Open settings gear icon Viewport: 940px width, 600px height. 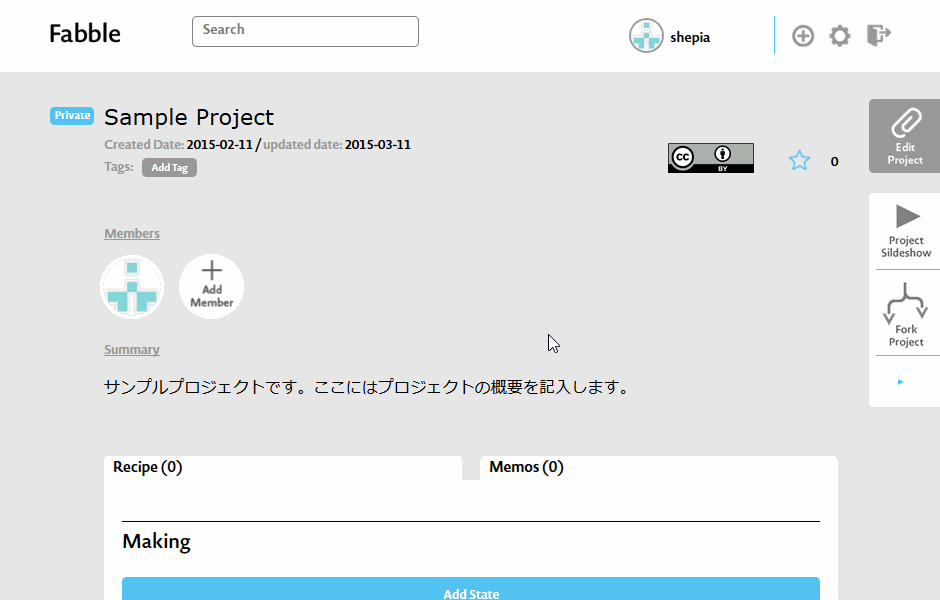pyautogui.click(x=839, y=36)
